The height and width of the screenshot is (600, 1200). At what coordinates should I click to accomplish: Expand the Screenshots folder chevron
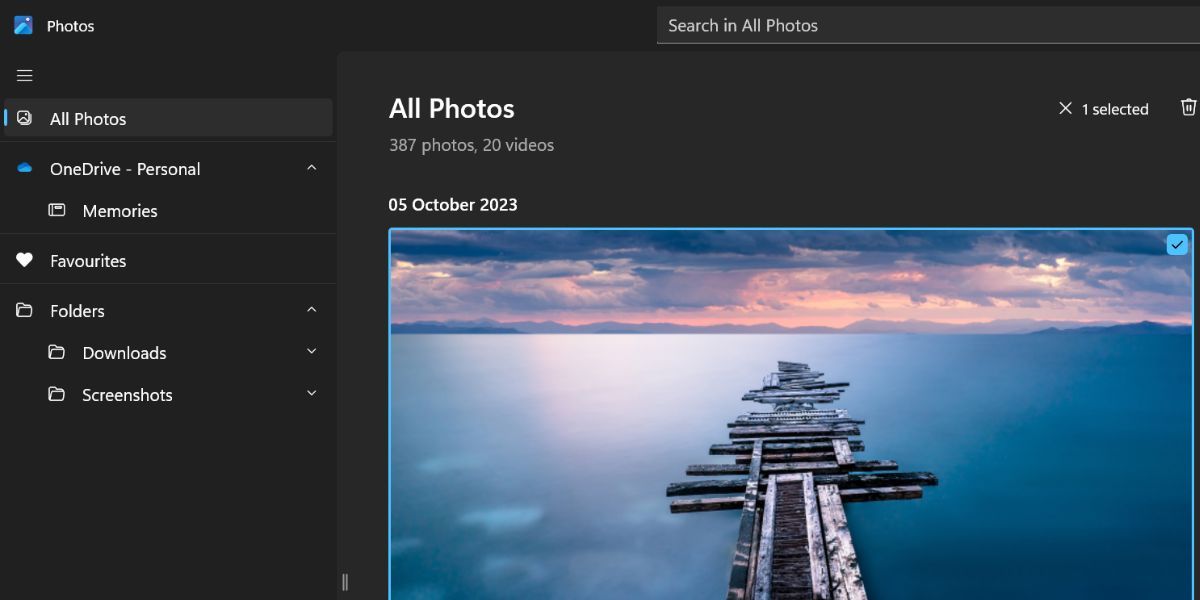click(310, 394)
